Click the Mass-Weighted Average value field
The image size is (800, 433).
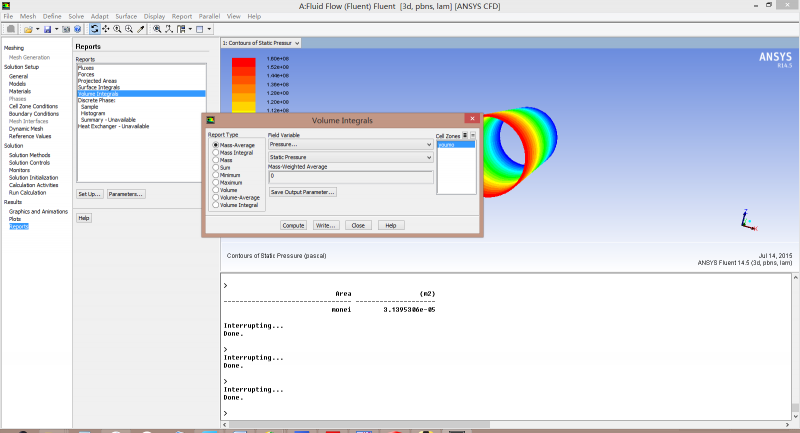point(351,176)
